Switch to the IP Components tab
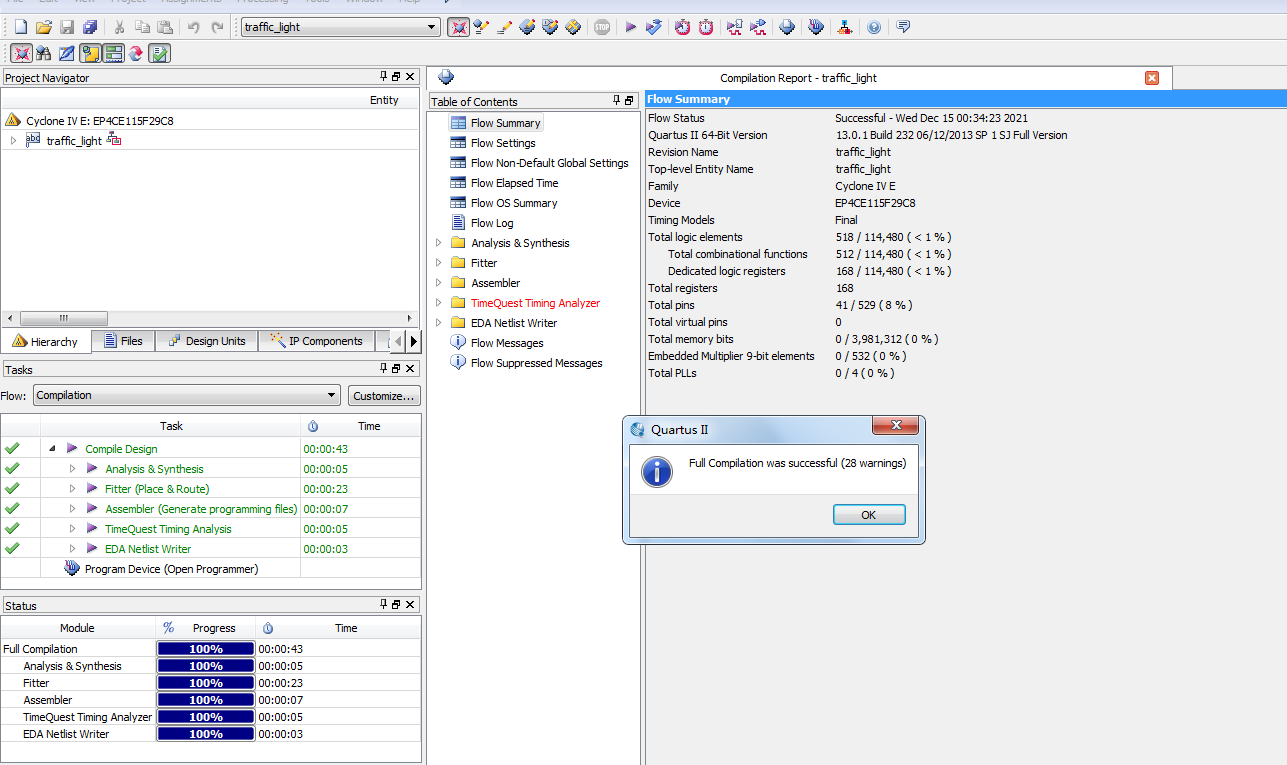Viewport: 1287px width, 765px height. tap(316, 341)
